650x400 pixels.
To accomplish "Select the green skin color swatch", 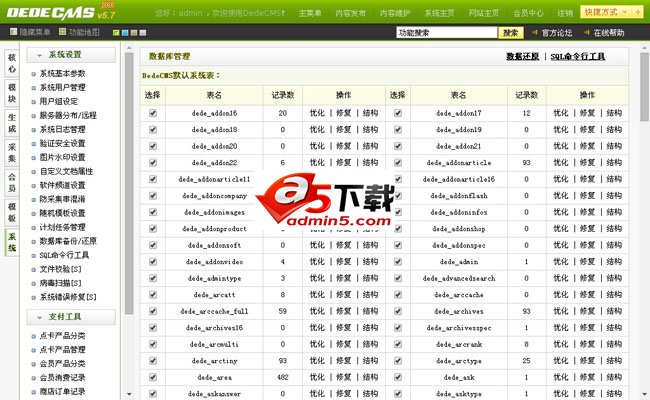I will pyautogui.click(x=116, y=32).
